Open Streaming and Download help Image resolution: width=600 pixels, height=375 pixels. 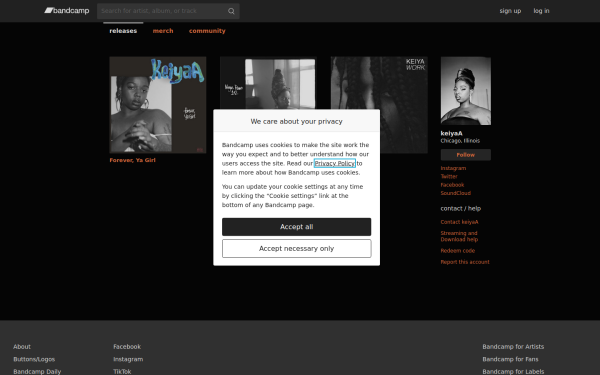pyautogui.click(x=459, y=236)
